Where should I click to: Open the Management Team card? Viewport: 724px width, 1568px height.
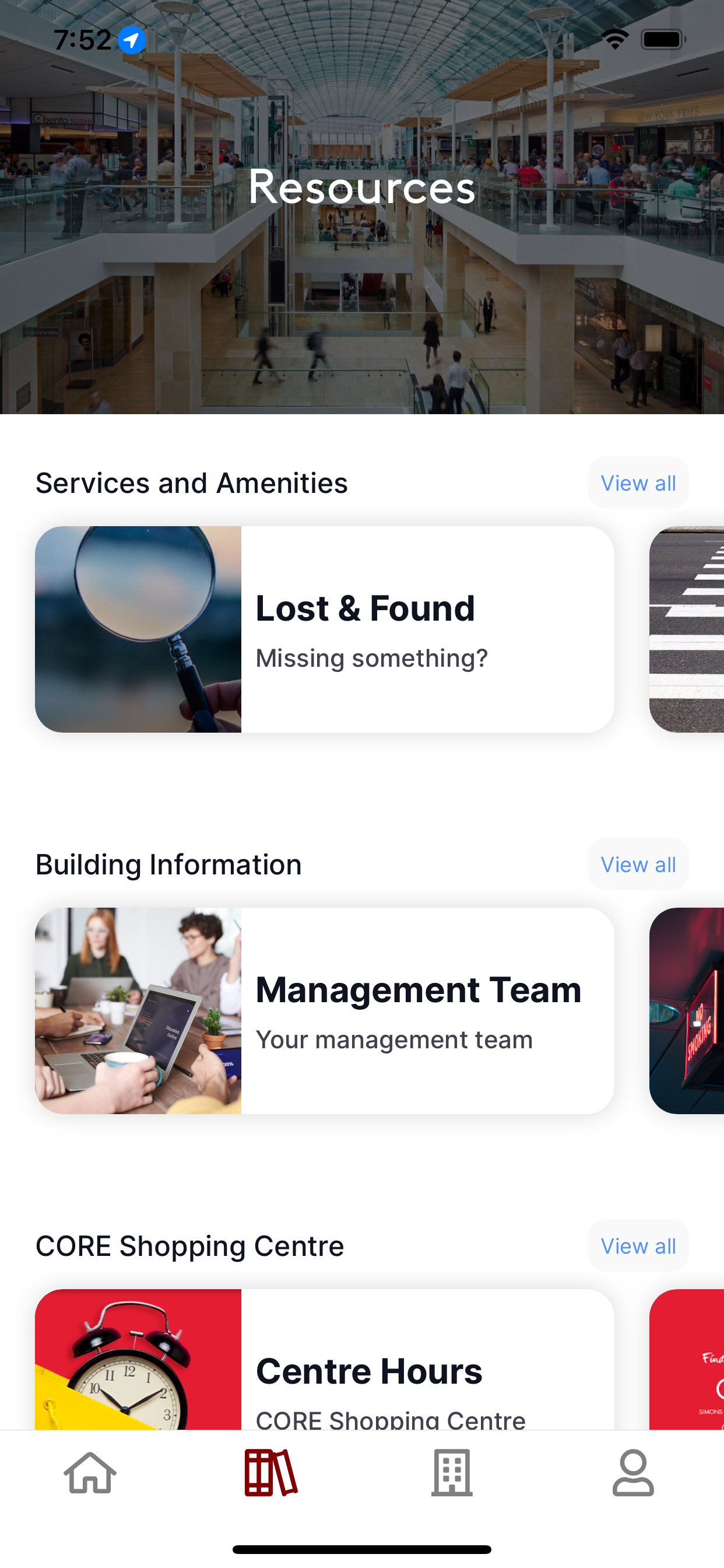click(324, 1011)
